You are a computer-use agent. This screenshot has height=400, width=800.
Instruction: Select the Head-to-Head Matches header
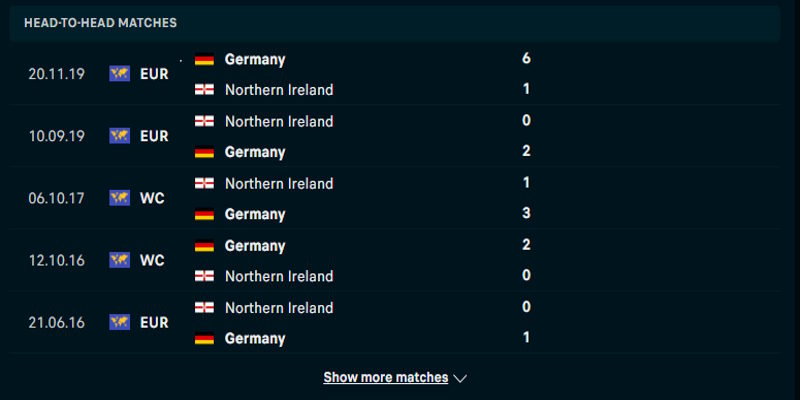(x=100, y=22)
